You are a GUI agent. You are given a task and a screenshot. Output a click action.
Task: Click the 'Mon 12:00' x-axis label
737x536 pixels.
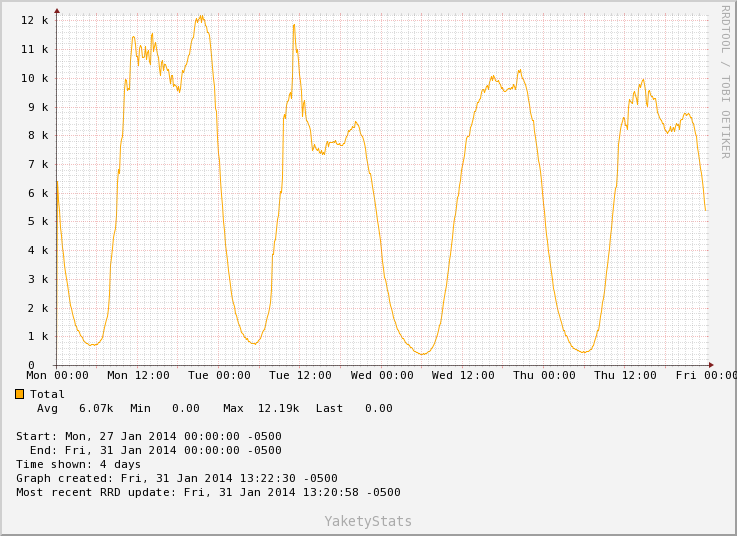click(137, 376)
